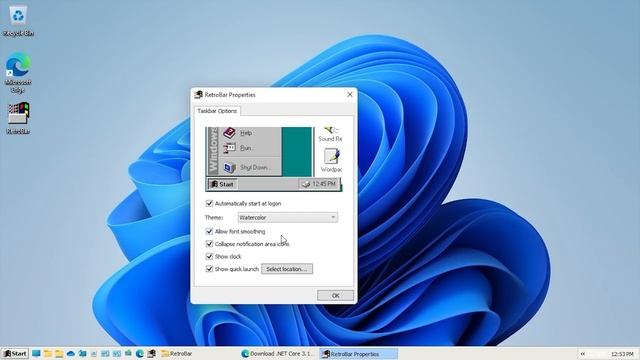
Task: Switch to Download .NET Core 3.1 taskbar button
Action: click(278, 353)
